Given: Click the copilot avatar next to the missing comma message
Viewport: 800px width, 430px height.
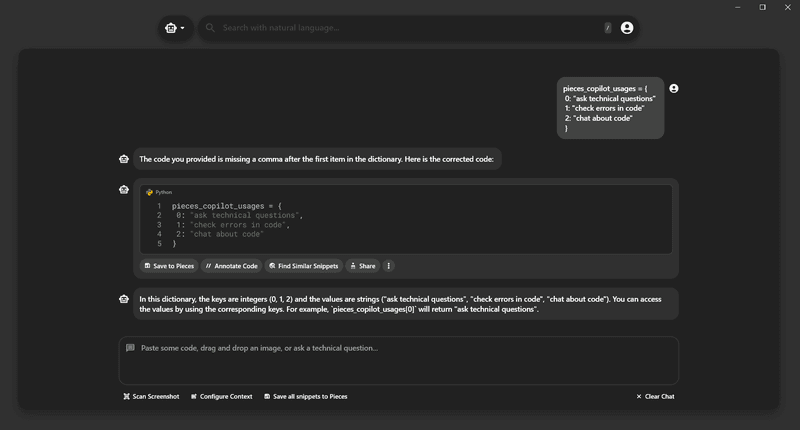Looking at the screenshot, I should [123, 159].
